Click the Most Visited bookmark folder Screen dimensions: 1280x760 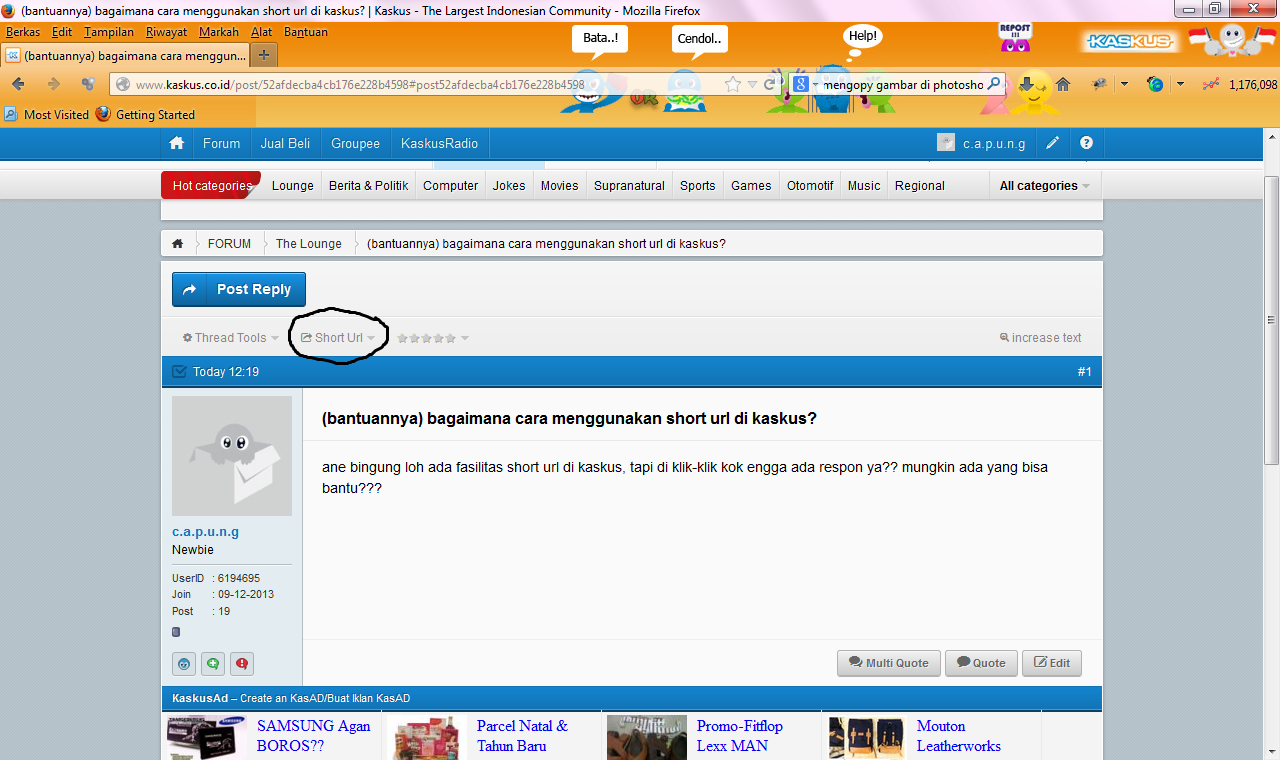[47, 114]
